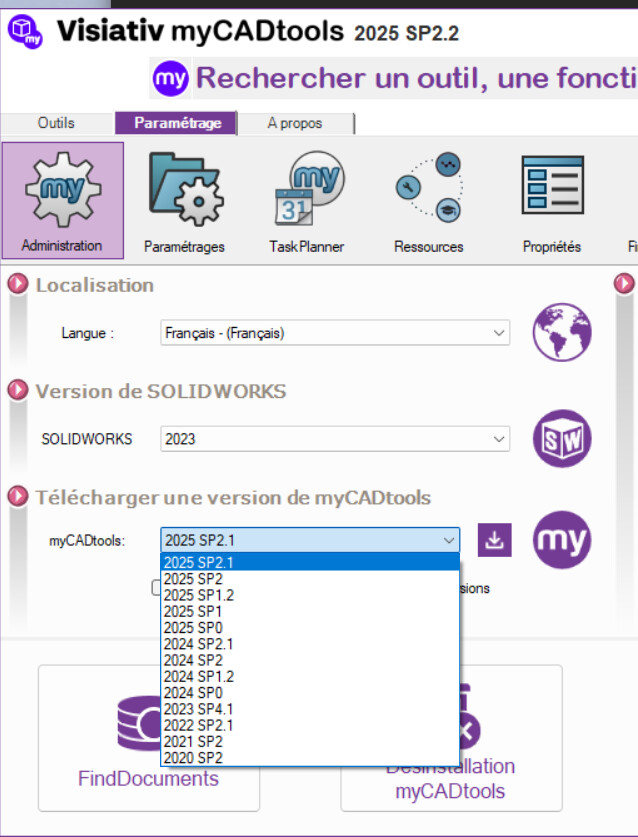Click the search tool field at top

400,77
